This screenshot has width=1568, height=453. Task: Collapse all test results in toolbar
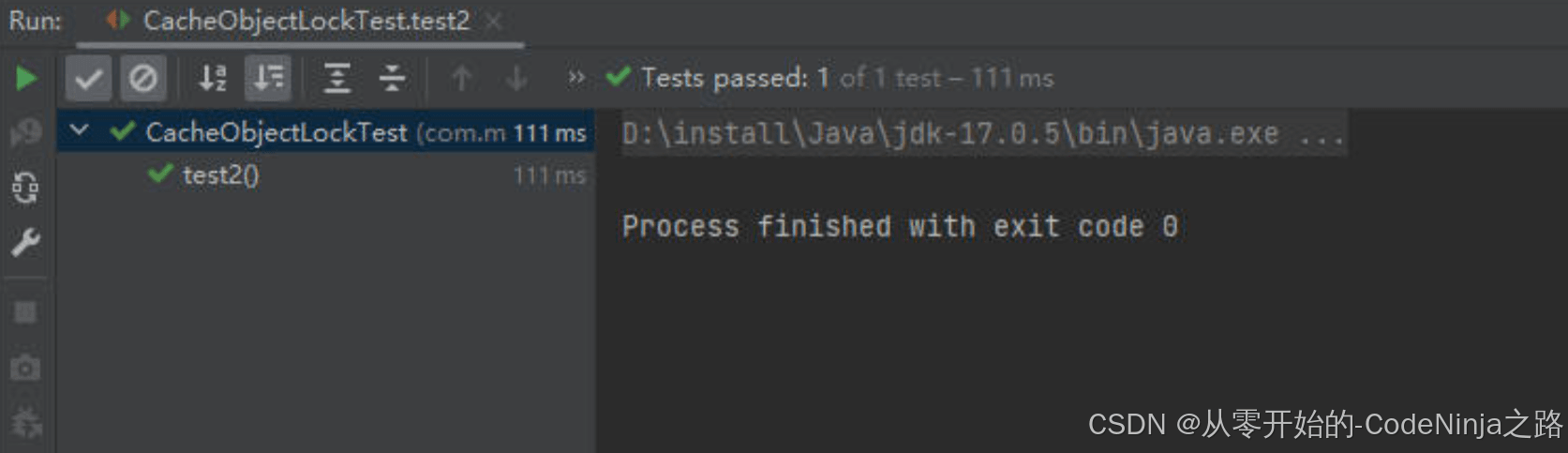[392, 78]
